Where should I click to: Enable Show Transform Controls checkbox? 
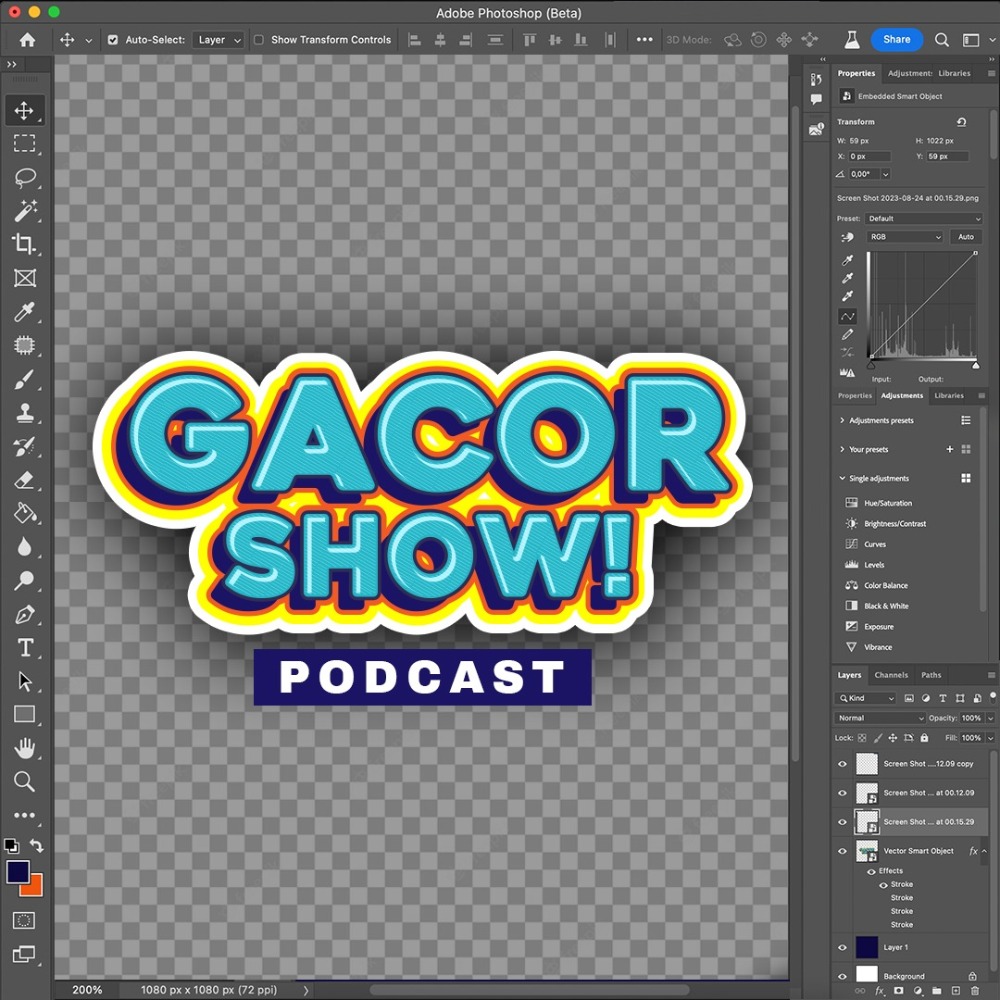(259, 40)
